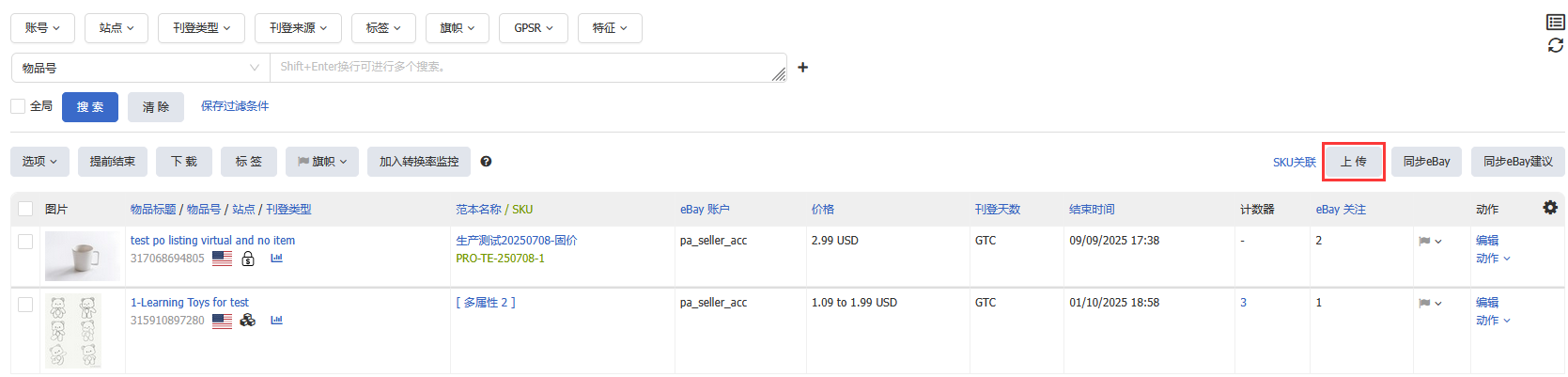The width and height of the screenshot is (1568, 377).
Task: Click the question mark help icon
Action: pos(486,162)
